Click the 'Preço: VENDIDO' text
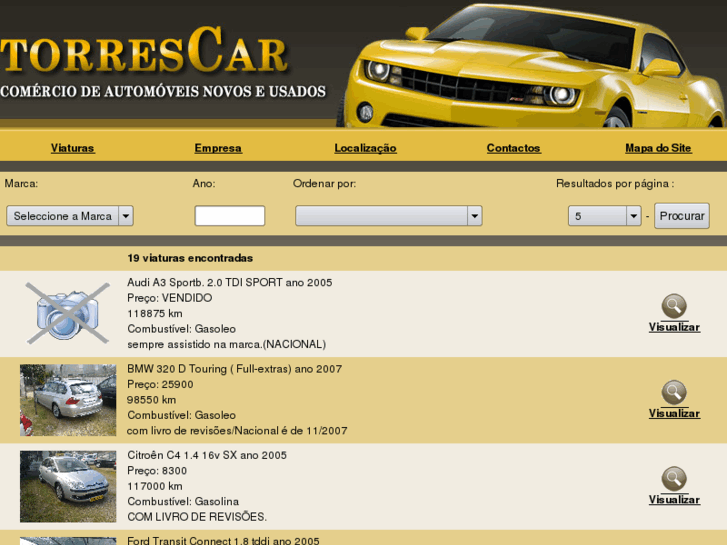The width and height of the screenshot is (727, 545). [x=170, y=298]
